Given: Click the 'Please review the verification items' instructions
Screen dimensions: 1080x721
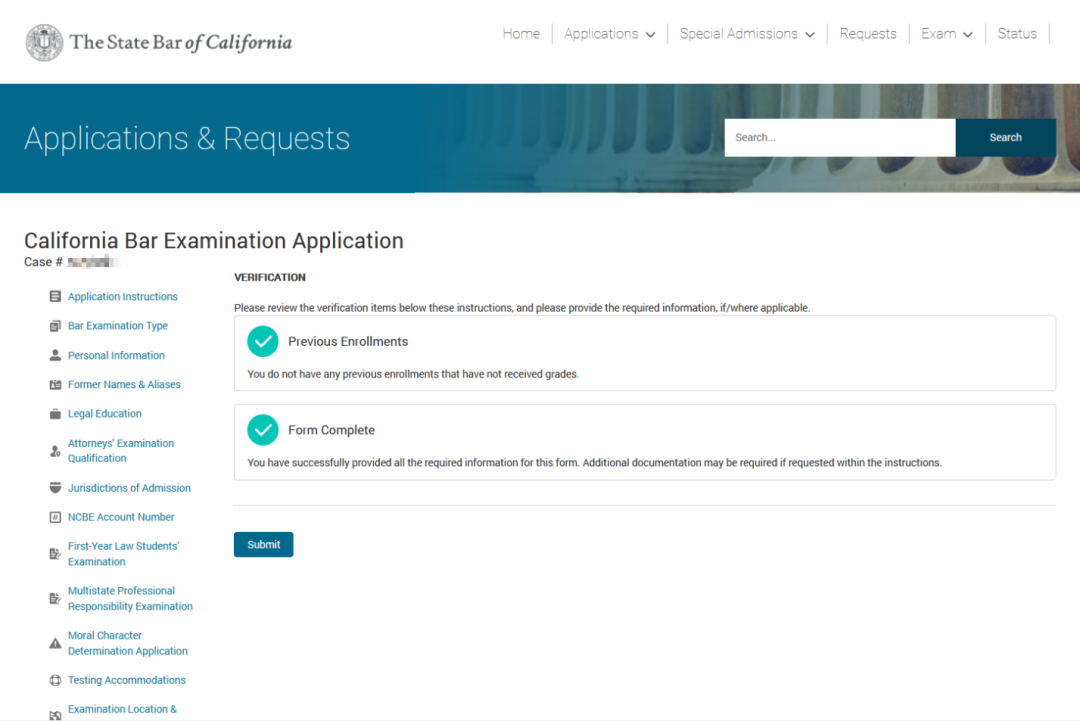Looking at the screenshot, I should point(522,308).
